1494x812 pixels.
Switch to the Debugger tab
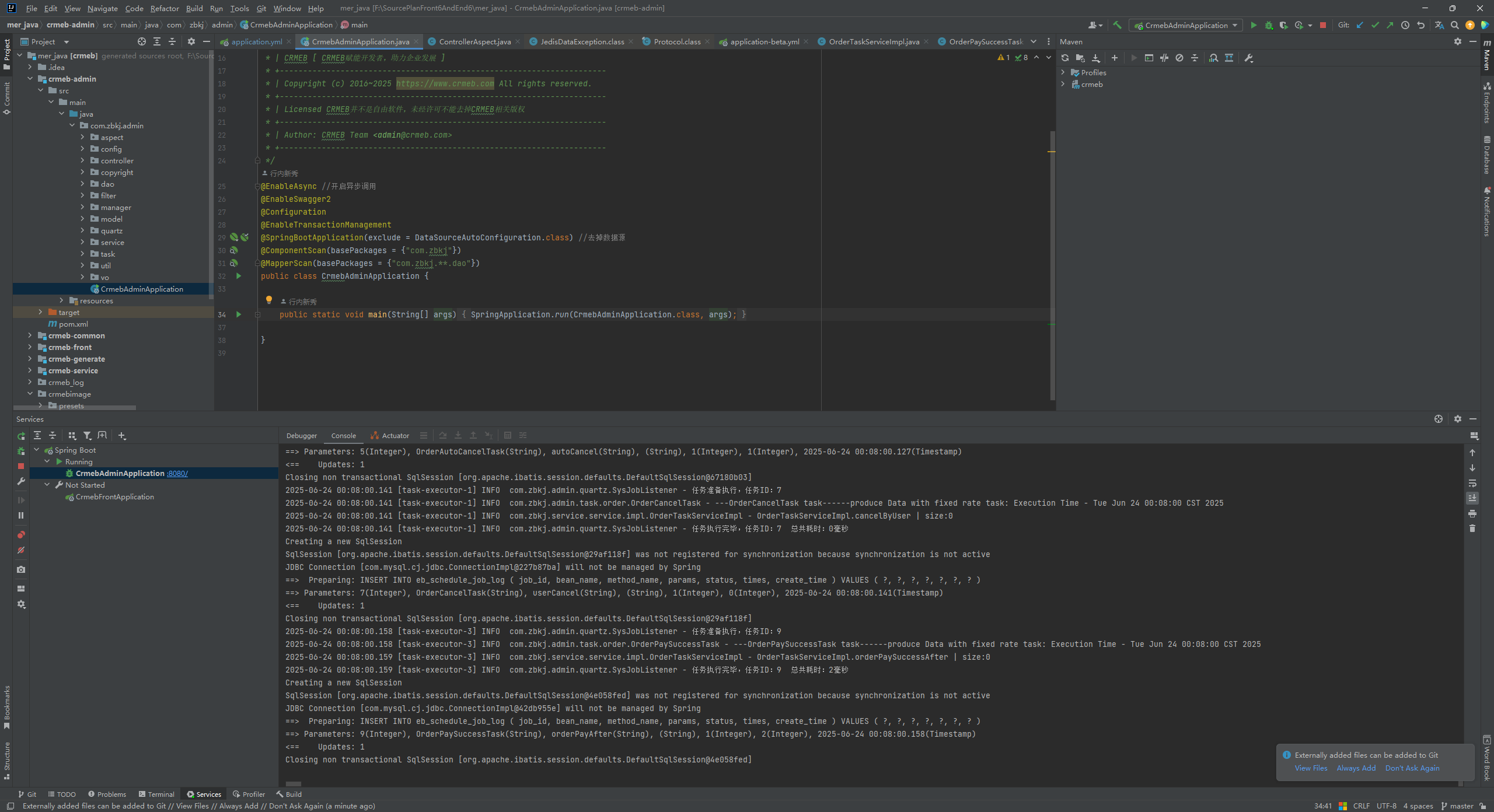click(x=302, y=436)
